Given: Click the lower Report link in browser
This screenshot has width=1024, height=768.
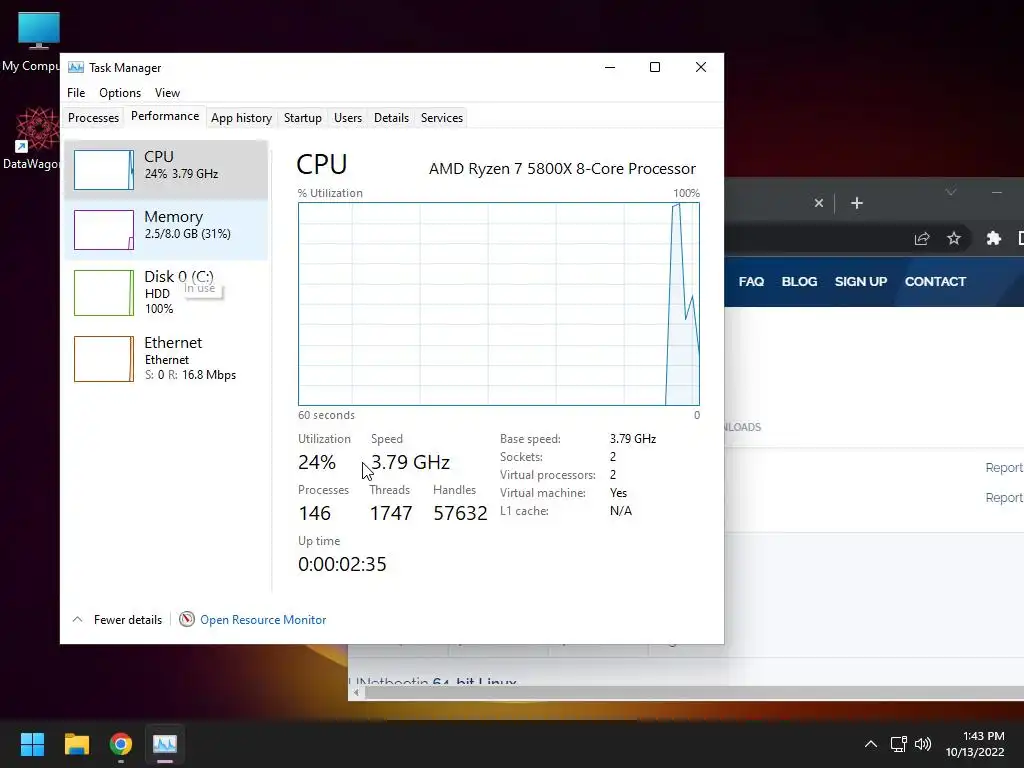Looking at the screenshot, I should [x=1004, y=498].
